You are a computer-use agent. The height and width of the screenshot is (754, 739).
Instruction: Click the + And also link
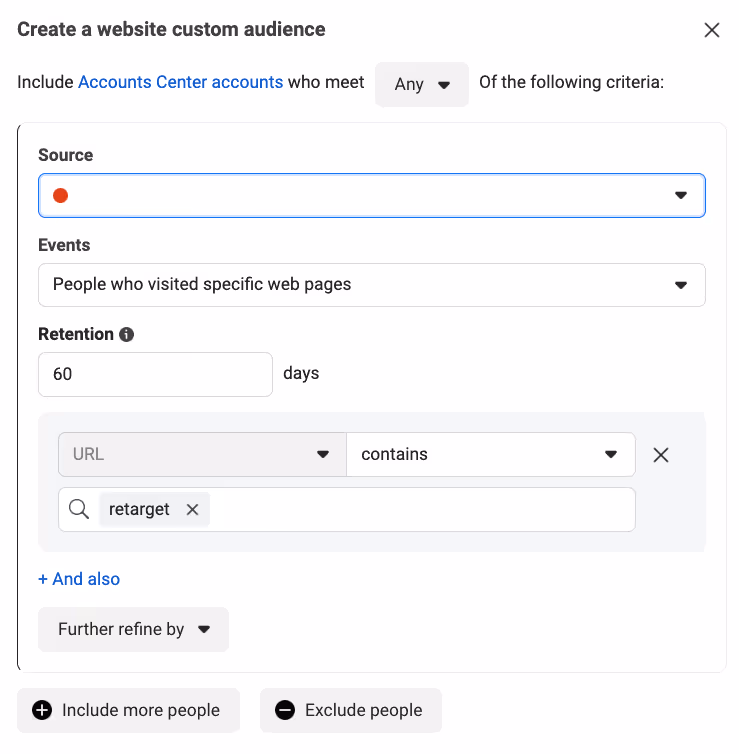pos(79,579)
